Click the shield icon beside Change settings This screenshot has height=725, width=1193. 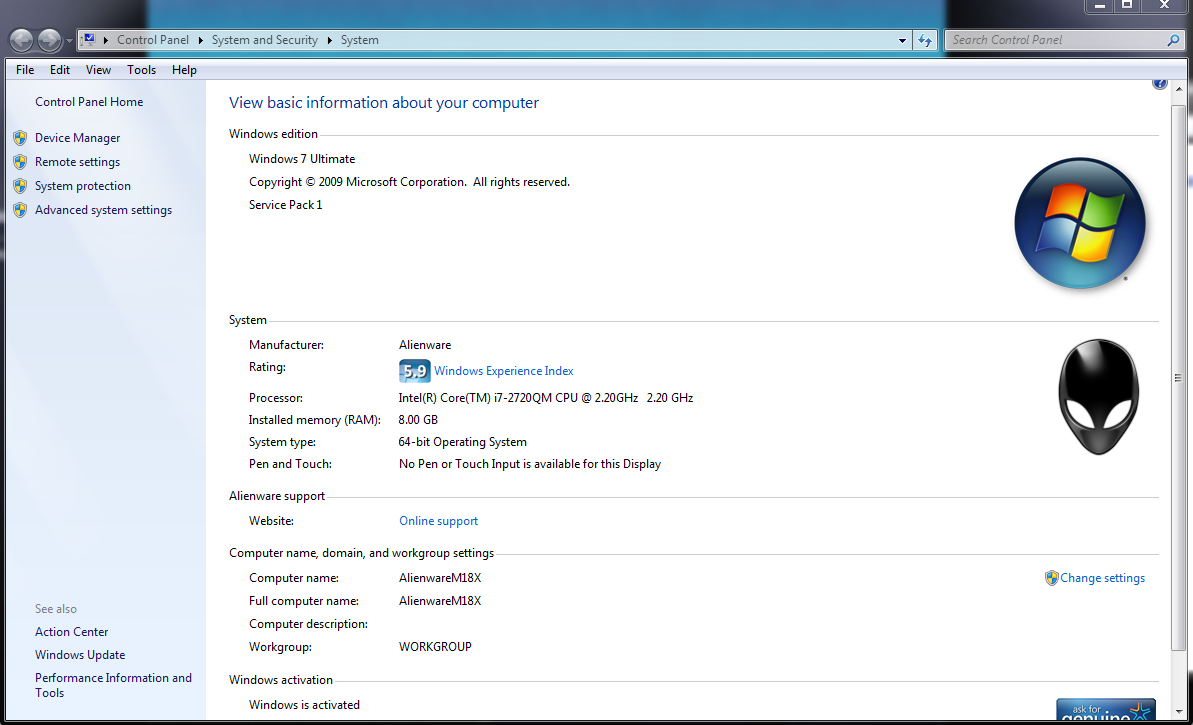point(1051,578)
